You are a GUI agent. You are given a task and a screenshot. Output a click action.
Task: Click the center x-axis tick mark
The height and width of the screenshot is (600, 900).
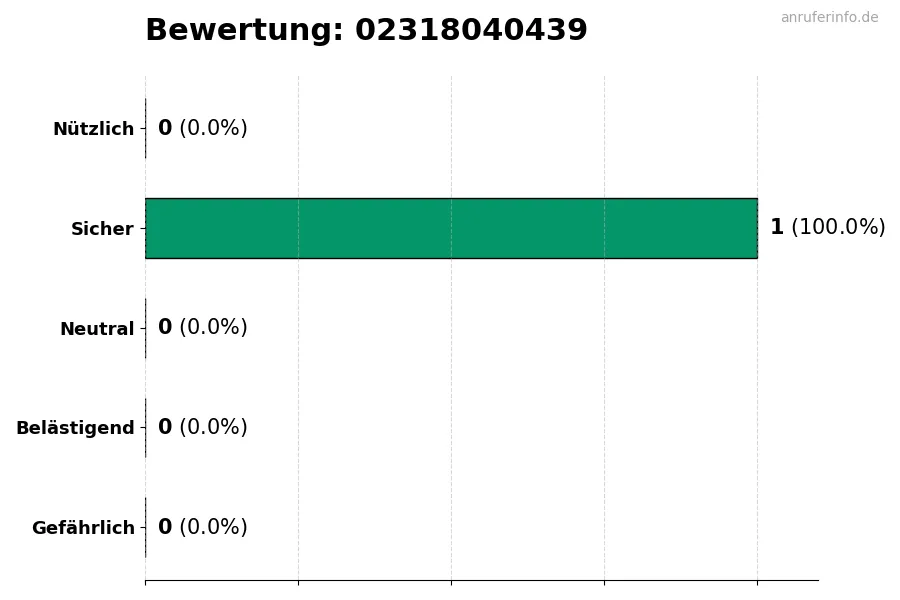pyautogui.click(x=451, y=582)
